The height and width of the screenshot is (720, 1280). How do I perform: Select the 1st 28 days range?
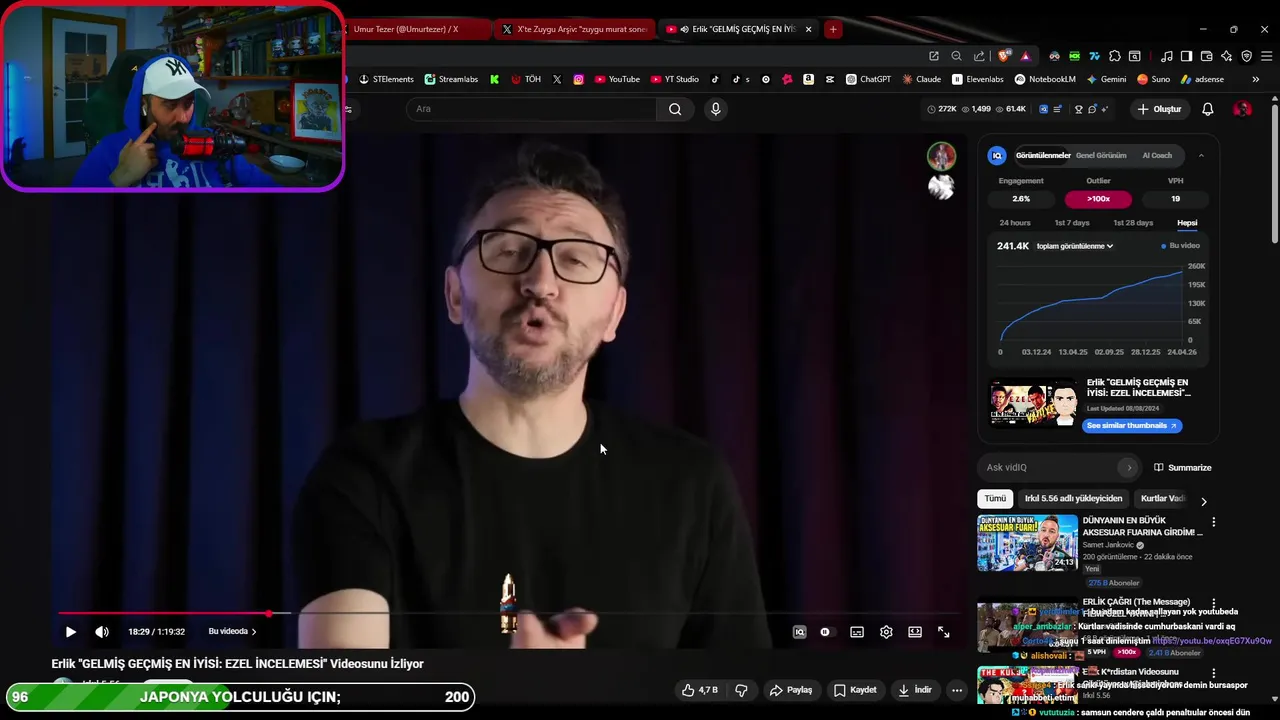[x=1133, y=223]
